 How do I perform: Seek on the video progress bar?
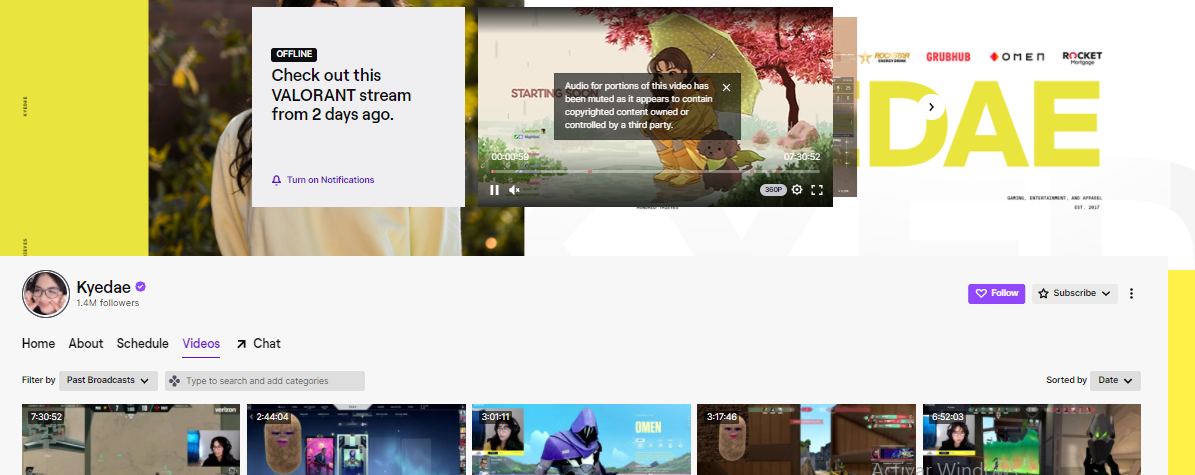[x=655, y=172]
